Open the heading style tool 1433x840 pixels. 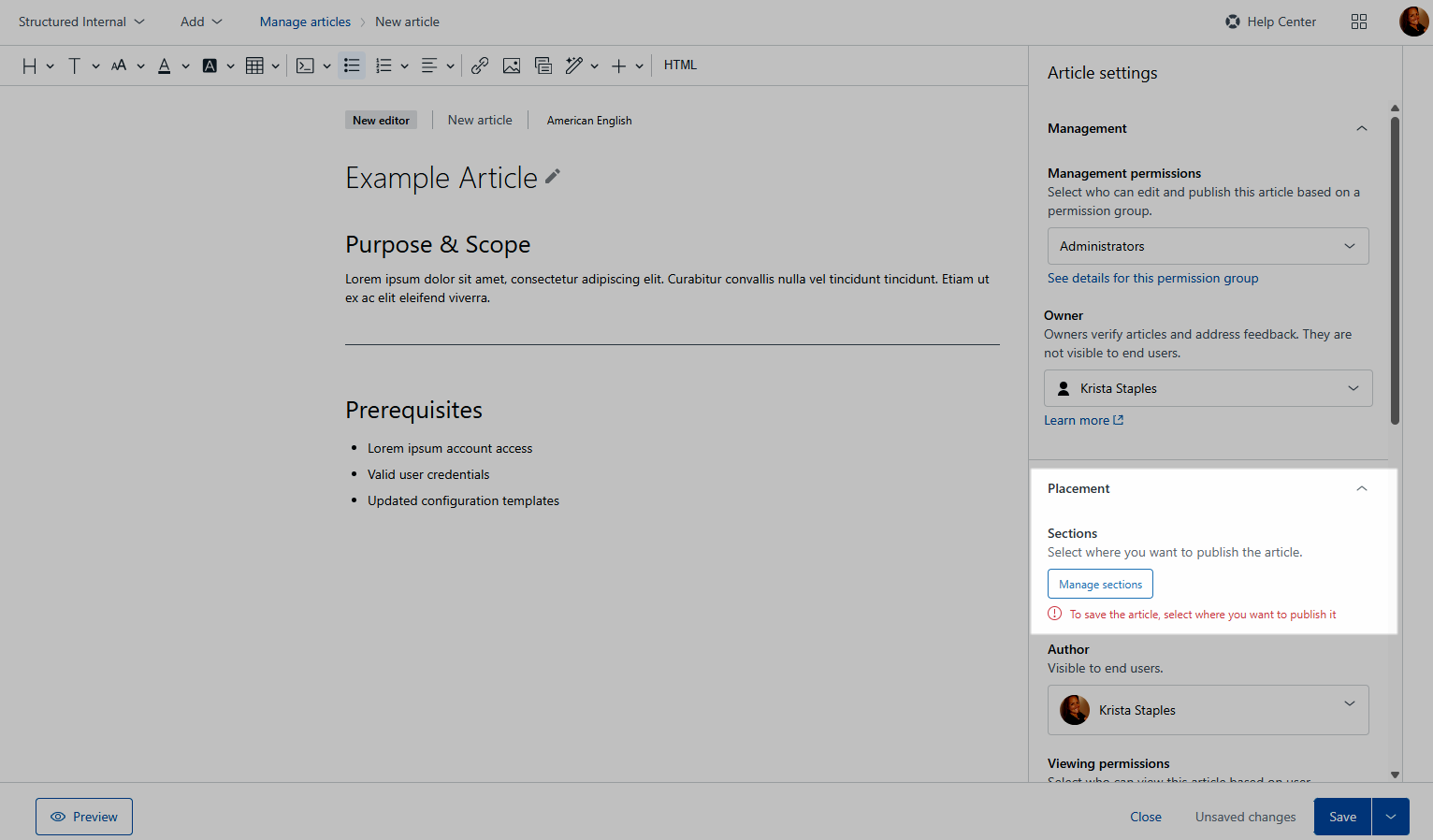coord(30,65)
